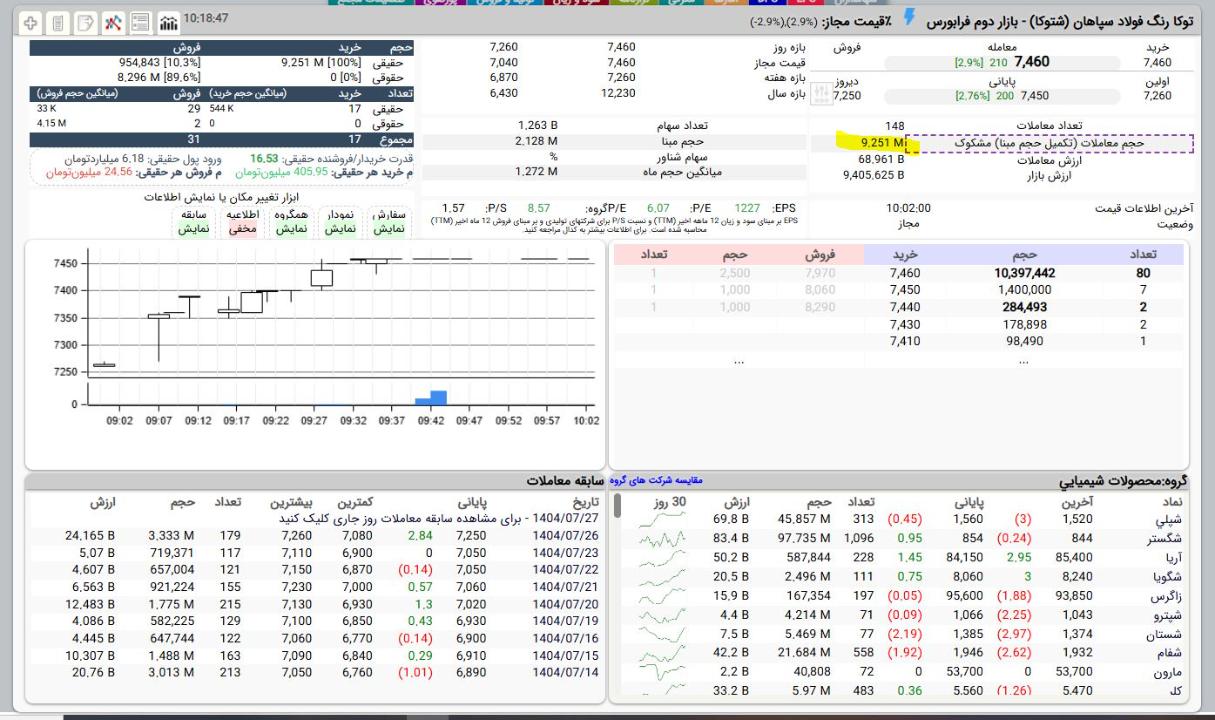Toggle the اطلاعیه hidden setting
Image resolution: width=1215 pixels, height=720 pixels.
[x=242, y=221]
